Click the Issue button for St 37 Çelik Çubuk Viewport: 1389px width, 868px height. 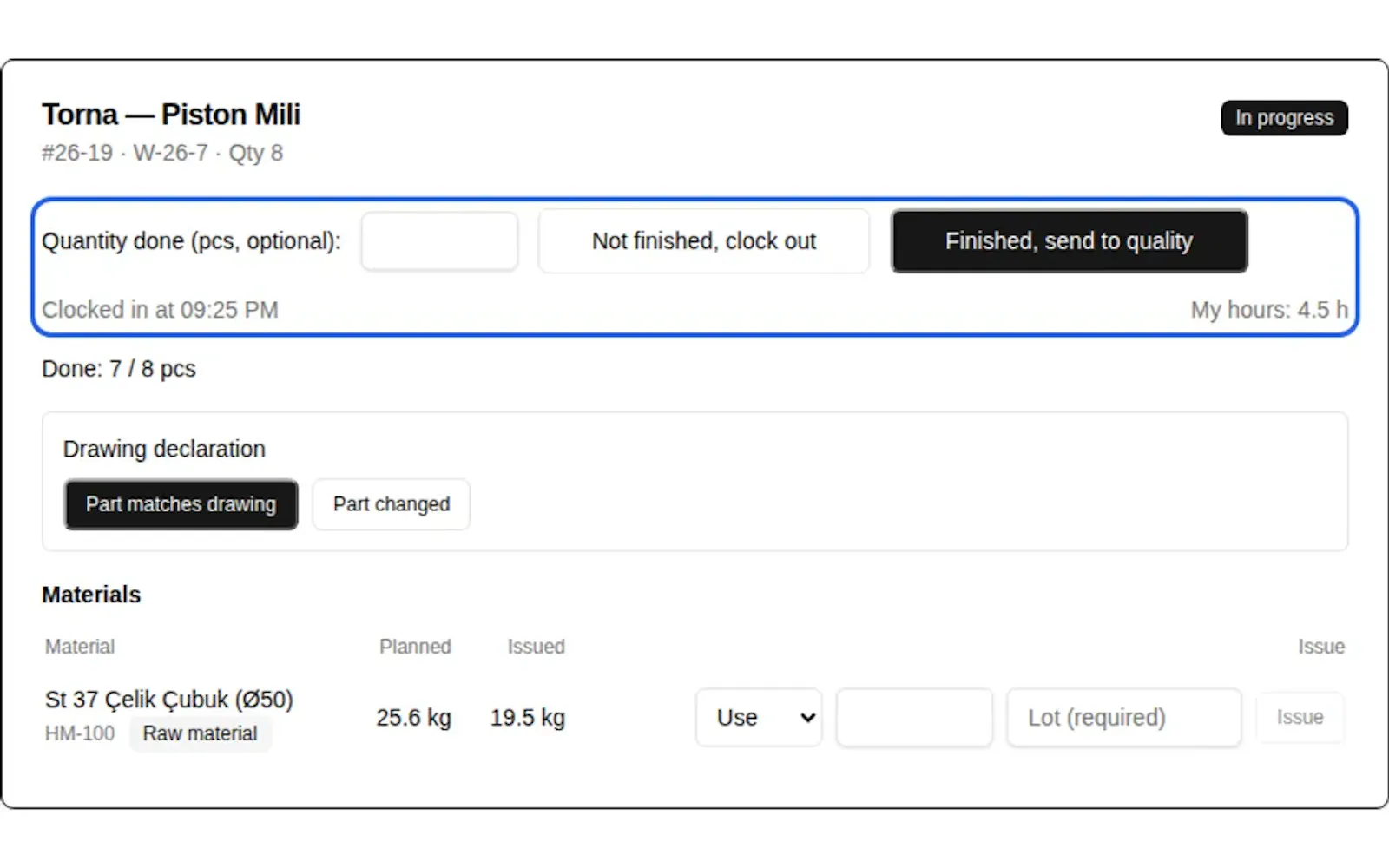coord(1300,718)
